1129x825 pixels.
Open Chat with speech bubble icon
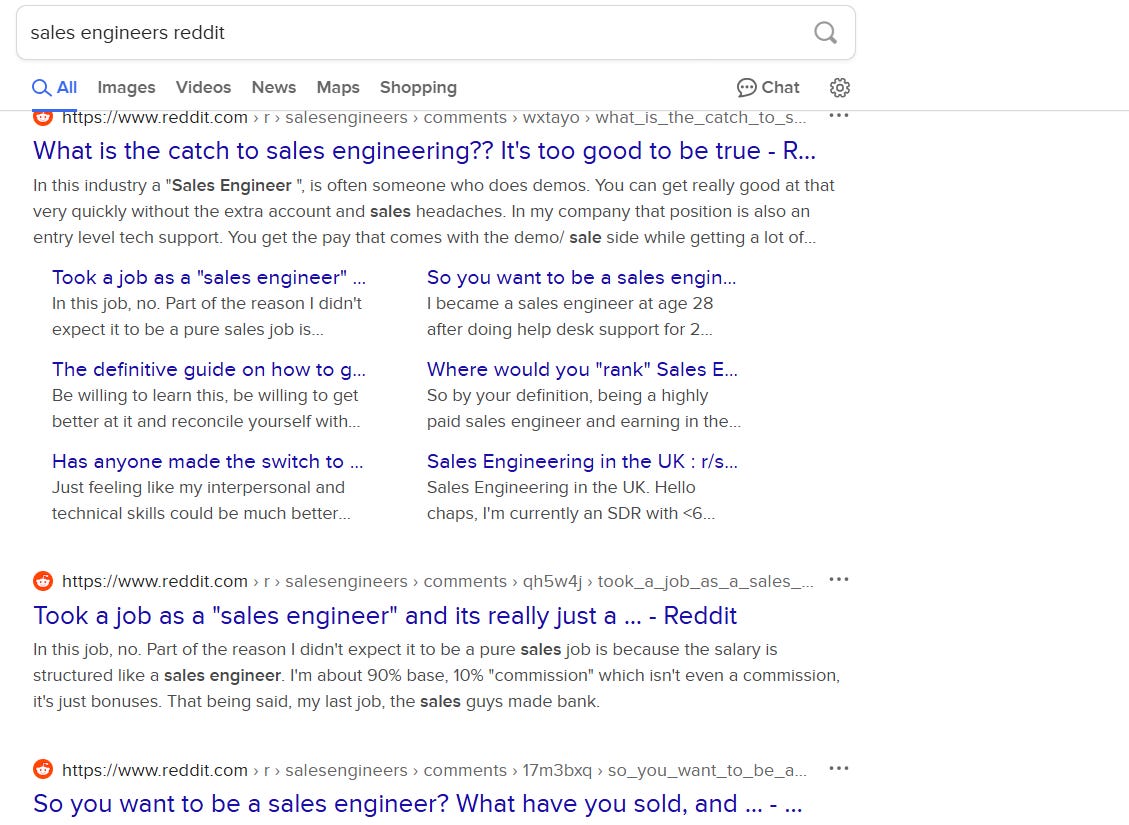coord(768,88)
